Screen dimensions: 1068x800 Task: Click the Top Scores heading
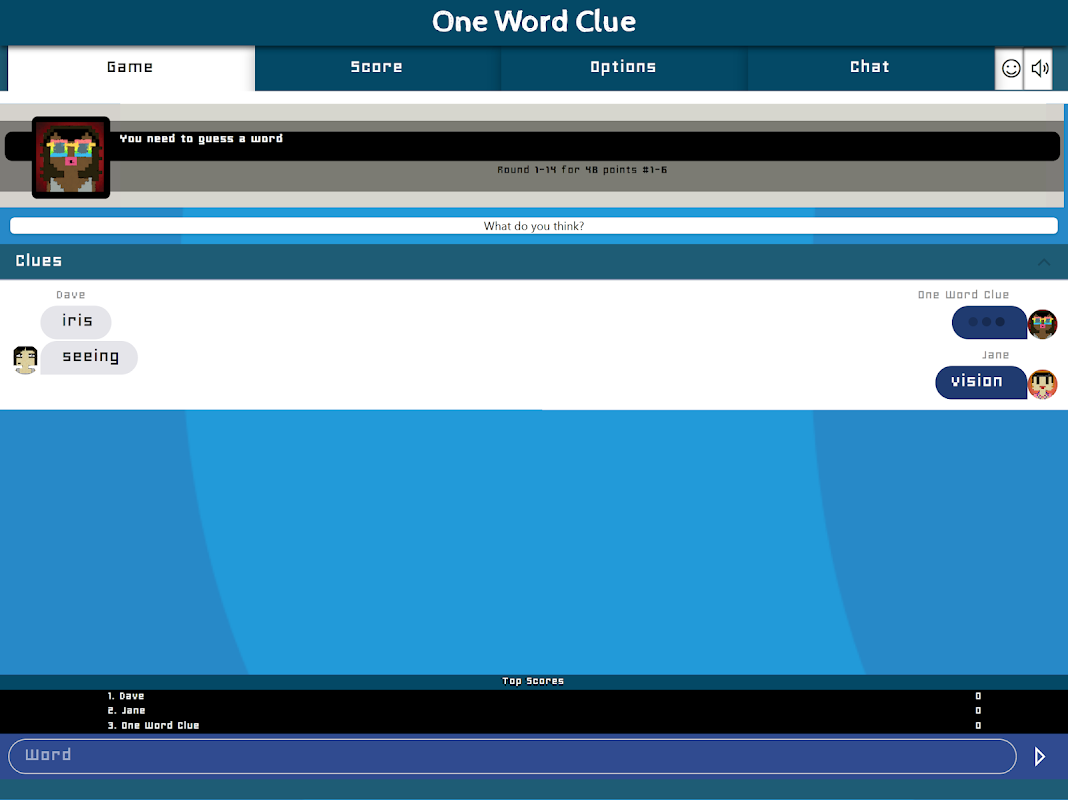[533, 681]
